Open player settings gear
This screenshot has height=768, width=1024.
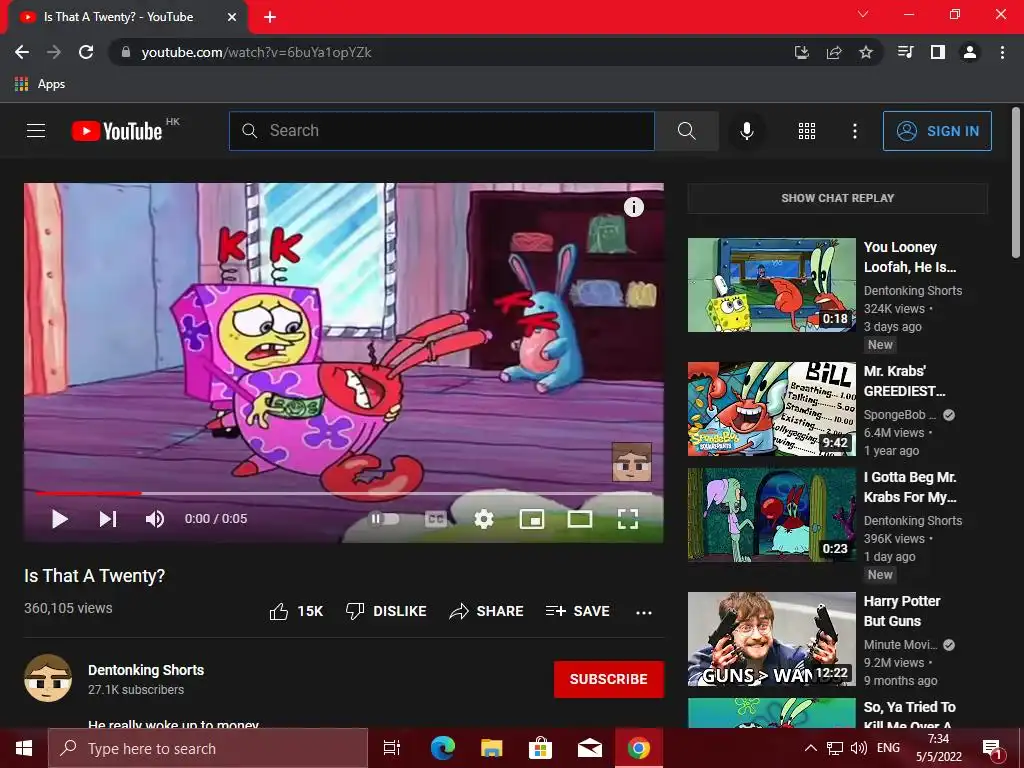point(484,519)
